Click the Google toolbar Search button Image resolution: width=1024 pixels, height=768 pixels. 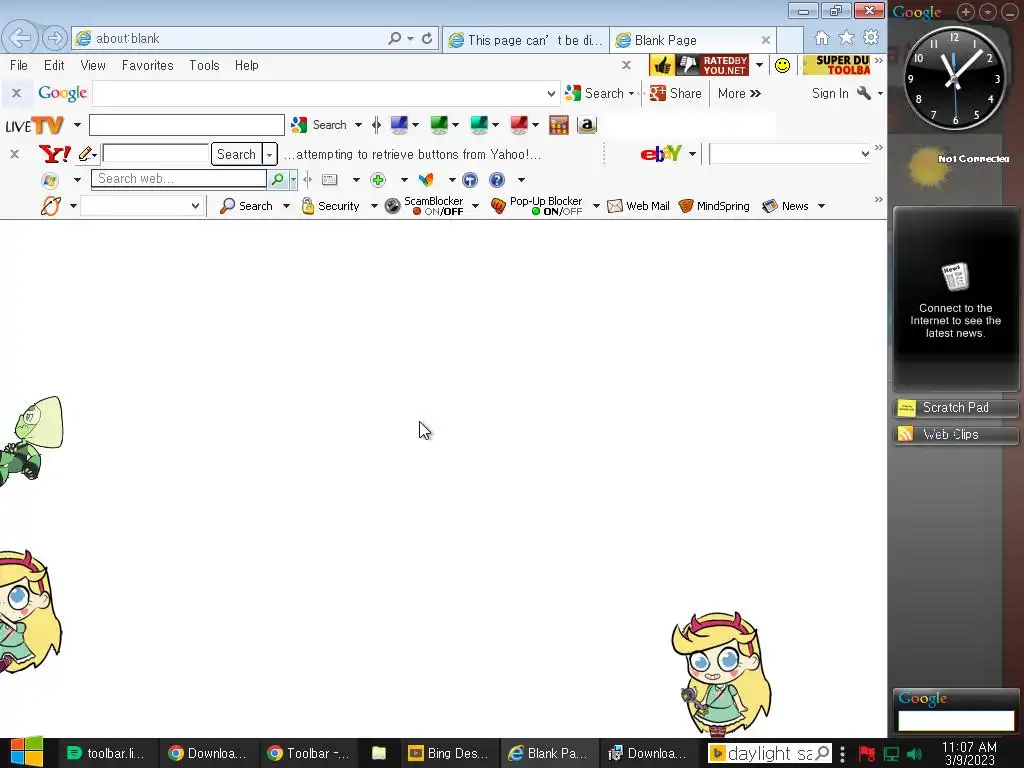pos(594,93)
